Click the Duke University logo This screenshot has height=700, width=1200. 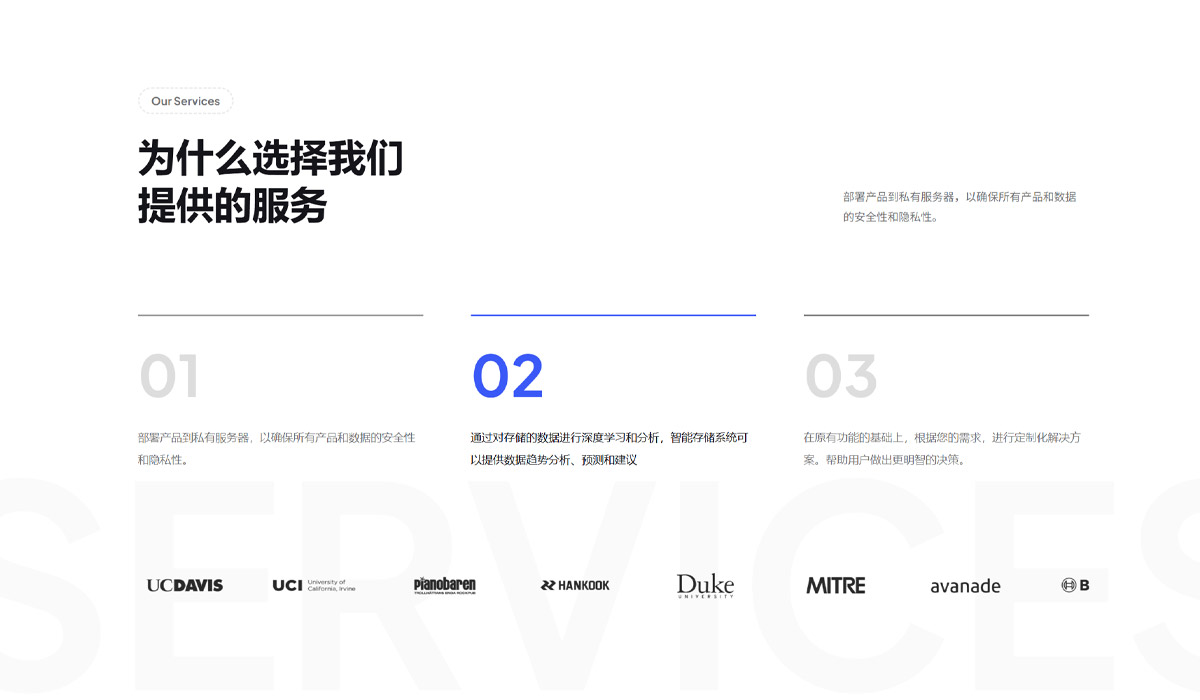[x=705, y=586]
